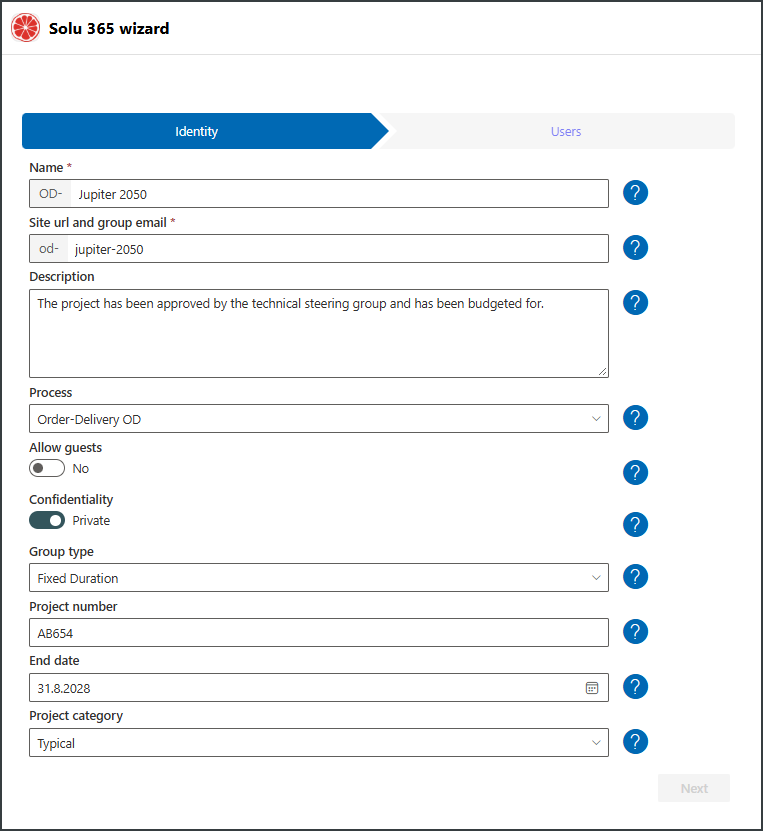
Task: Open help icon beside Allow guests
Action: [635, 472]
